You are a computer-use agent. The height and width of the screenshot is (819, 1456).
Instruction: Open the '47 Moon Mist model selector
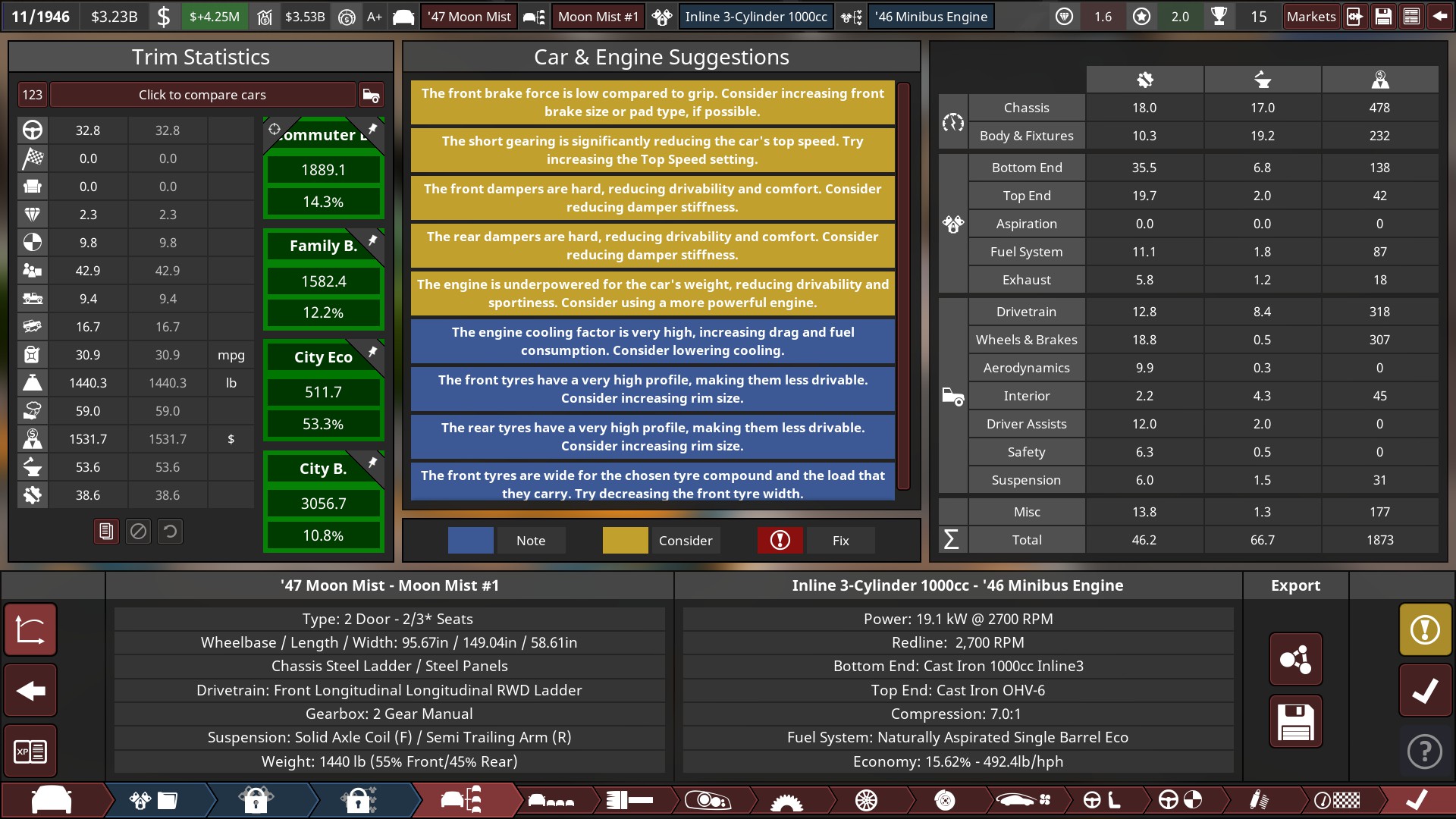[x=469, y=17]
